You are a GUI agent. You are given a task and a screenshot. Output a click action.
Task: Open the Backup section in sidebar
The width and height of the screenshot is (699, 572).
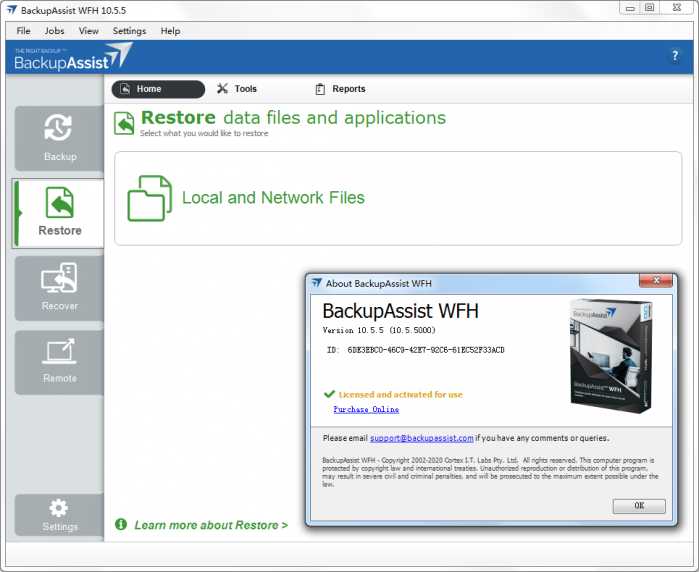point(59,138)
